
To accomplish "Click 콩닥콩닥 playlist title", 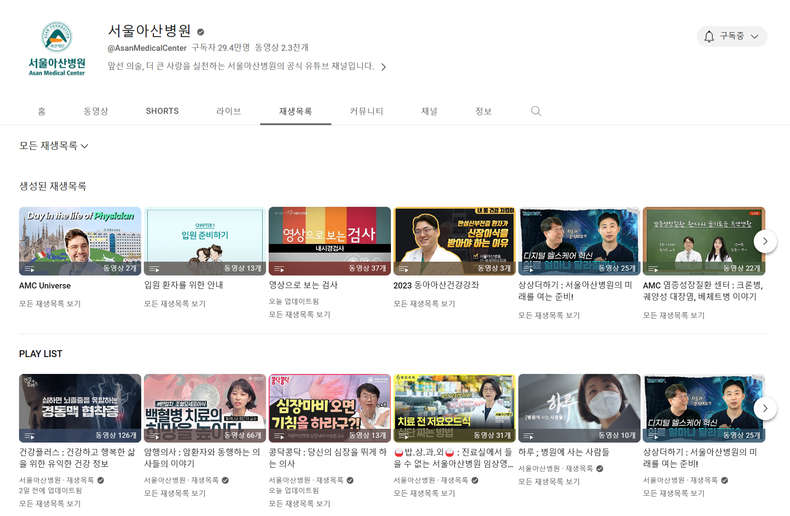I will pos(327,458).
